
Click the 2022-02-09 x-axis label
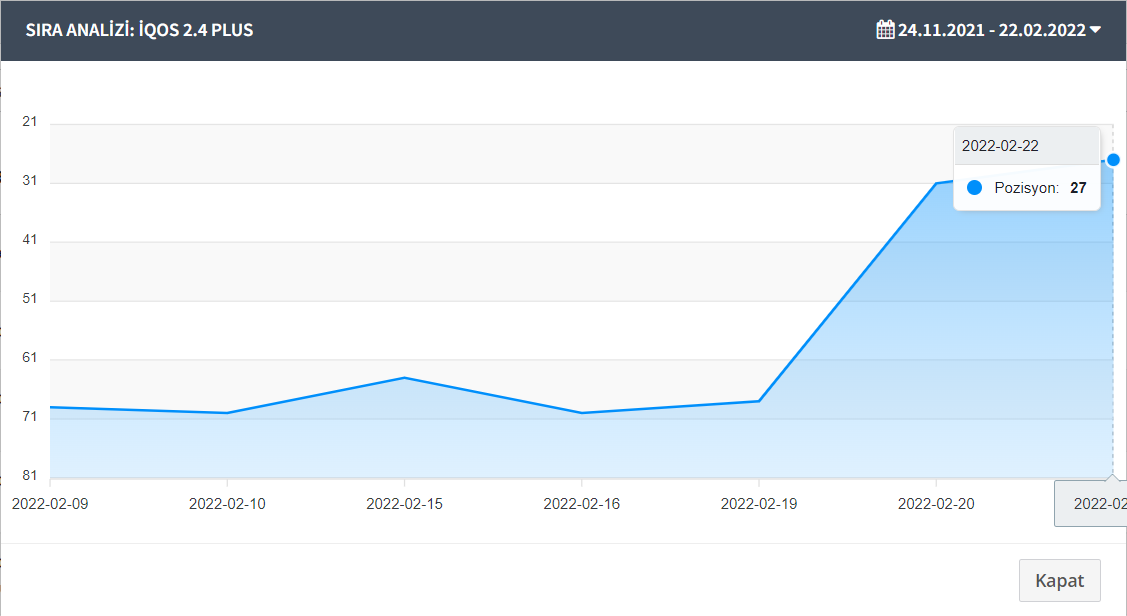[50, 504]
